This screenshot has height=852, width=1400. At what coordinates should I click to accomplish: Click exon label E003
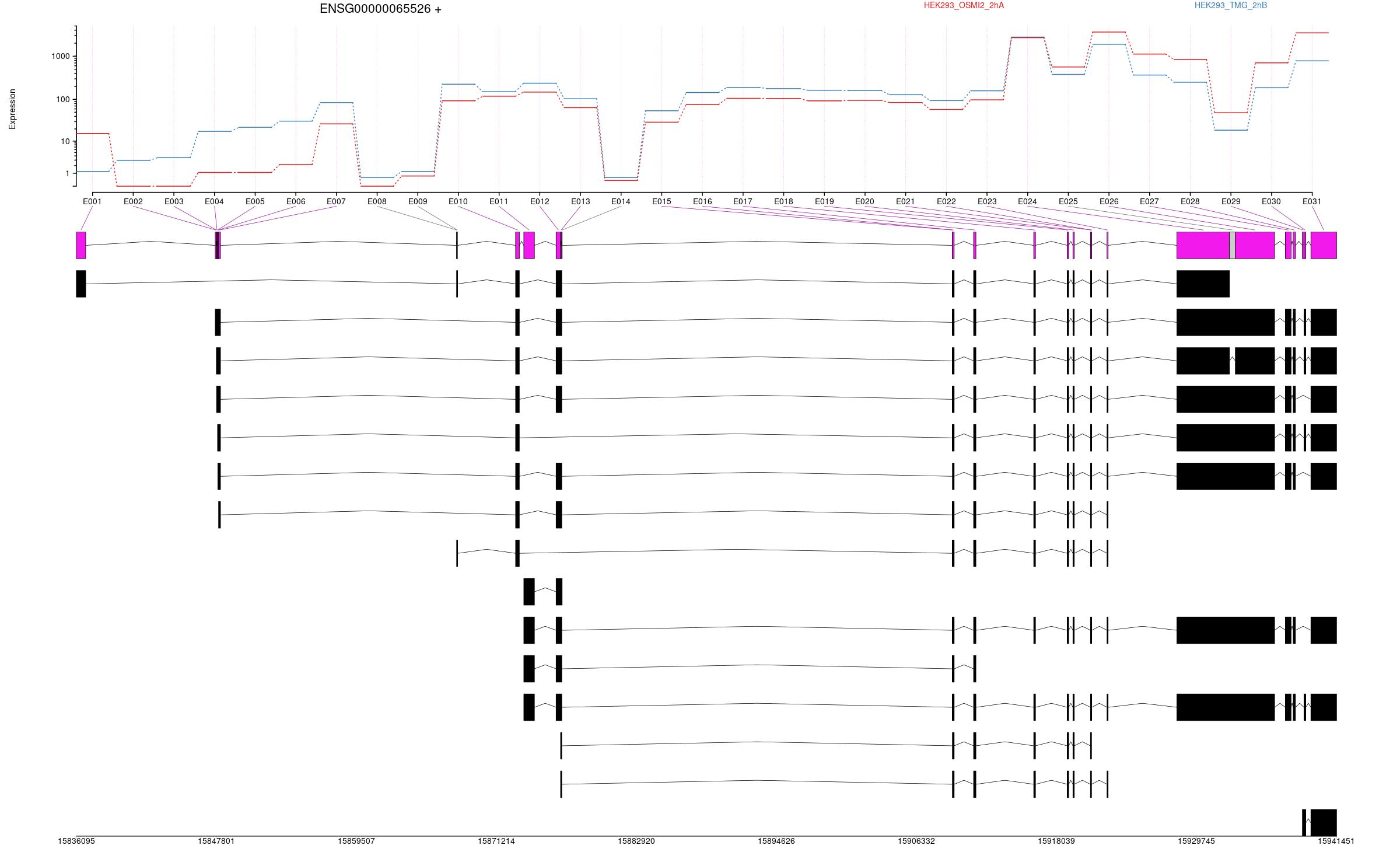(174, 201)
